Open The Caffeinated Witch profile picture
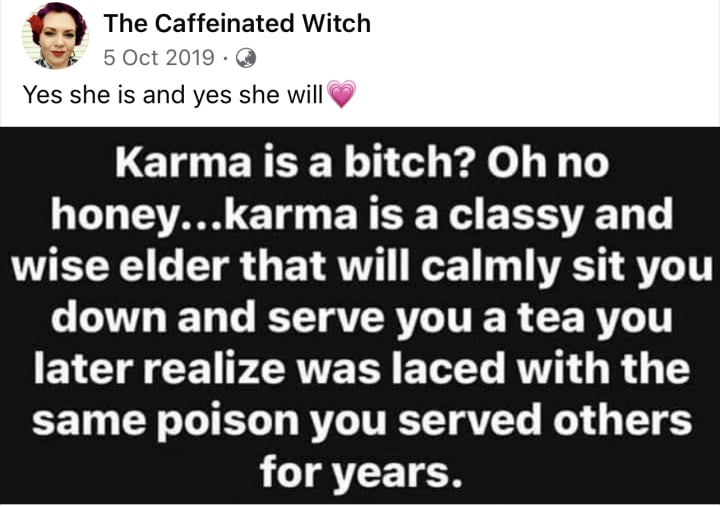 click(x=56, y=36)
